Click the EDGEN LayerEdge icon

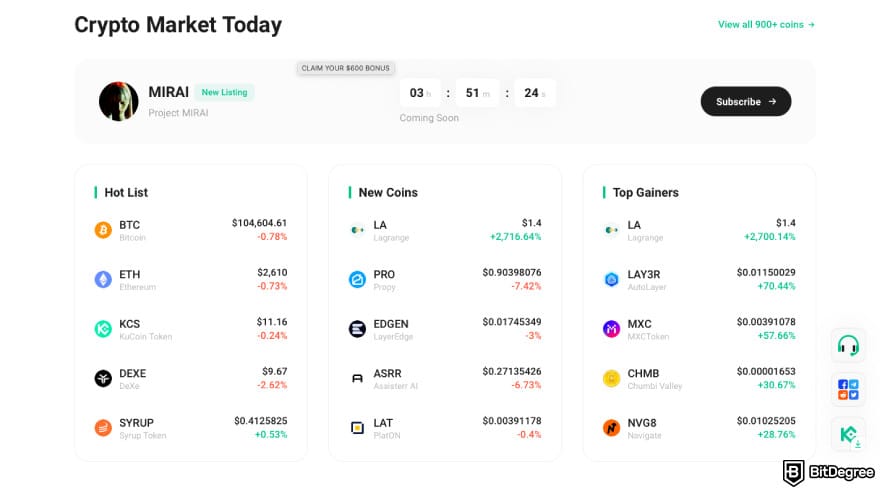pyautogui.click(x=357, y=329)
